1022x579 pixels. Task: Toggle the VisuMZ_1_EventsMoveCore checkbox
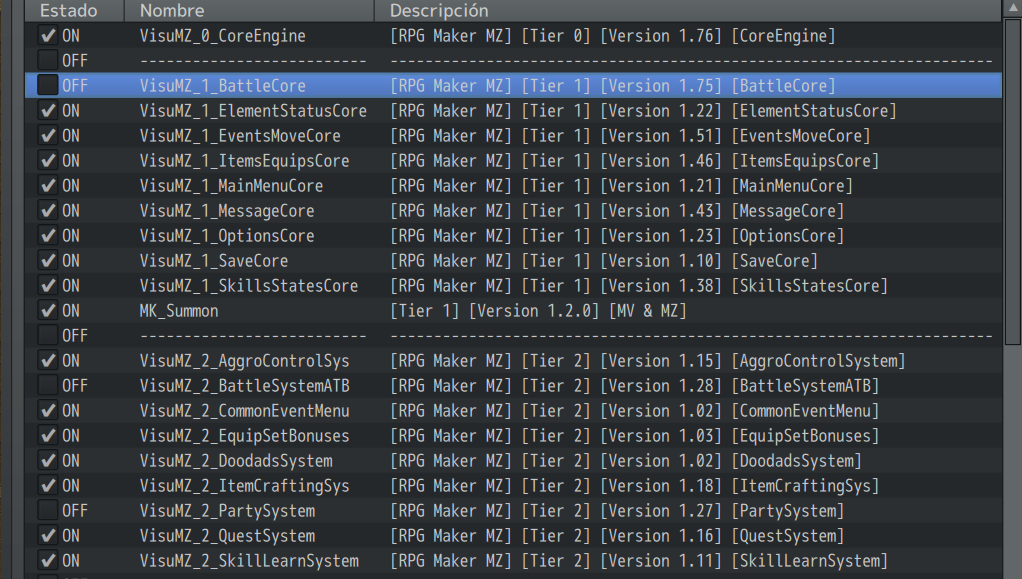[x=48, y=136]
